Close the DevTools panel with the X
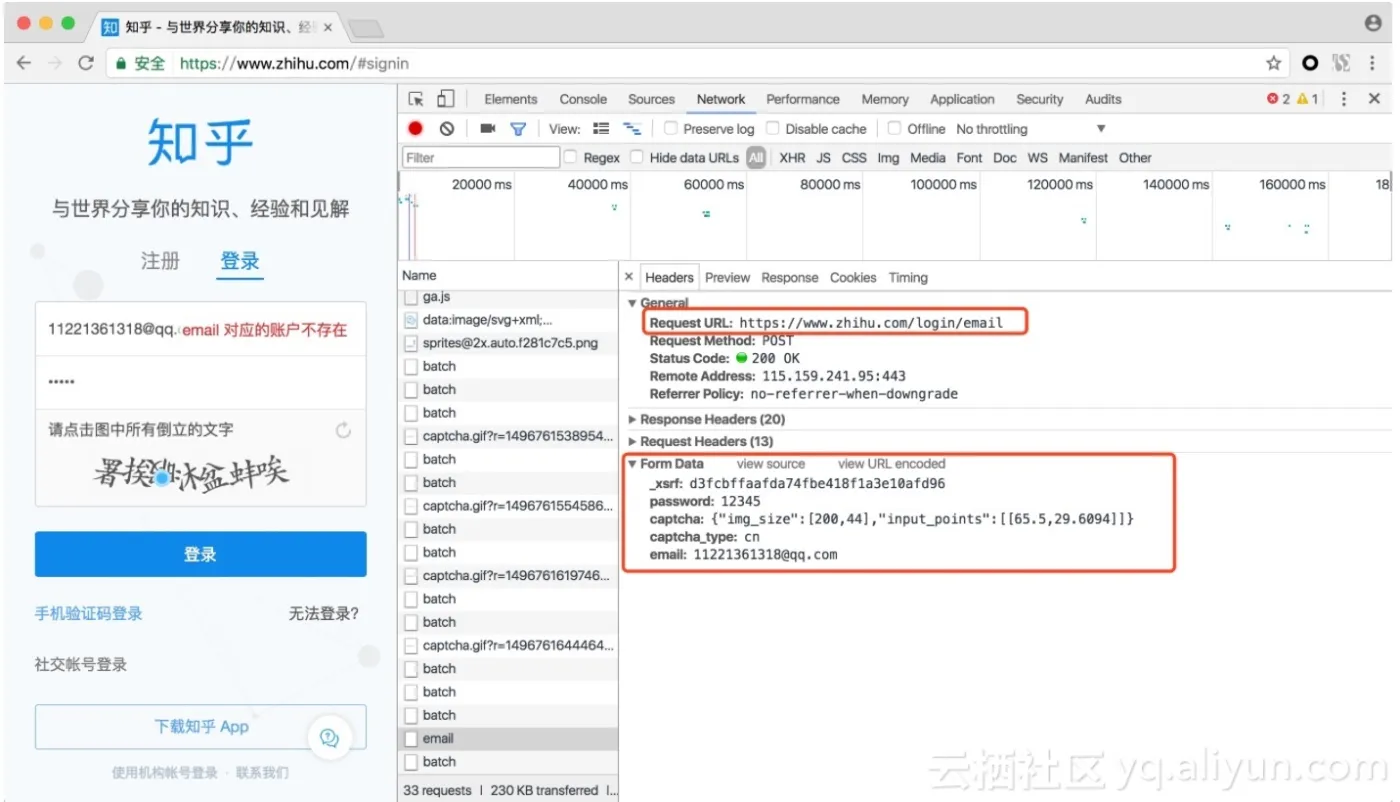 [1374, 99]
